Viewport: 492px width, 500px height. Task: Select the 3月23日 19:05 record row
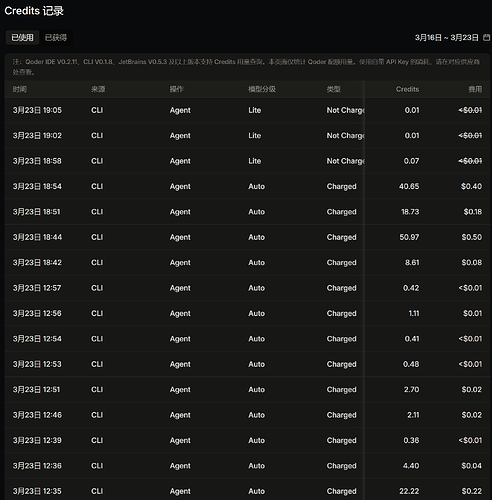[x=247, y=110]
